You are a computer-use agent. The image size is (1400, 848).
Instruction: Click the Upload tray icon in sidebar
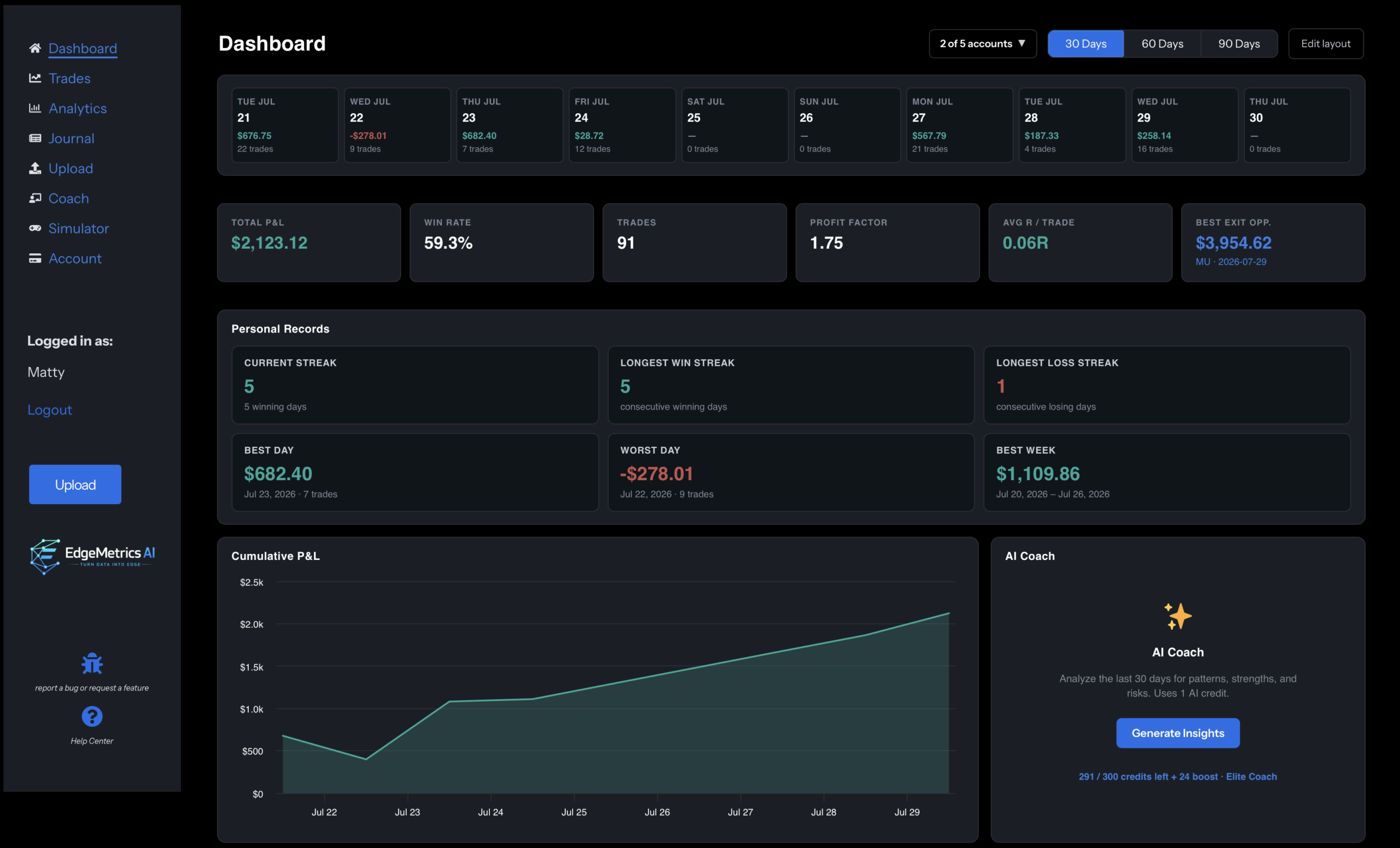pos(34,168)
